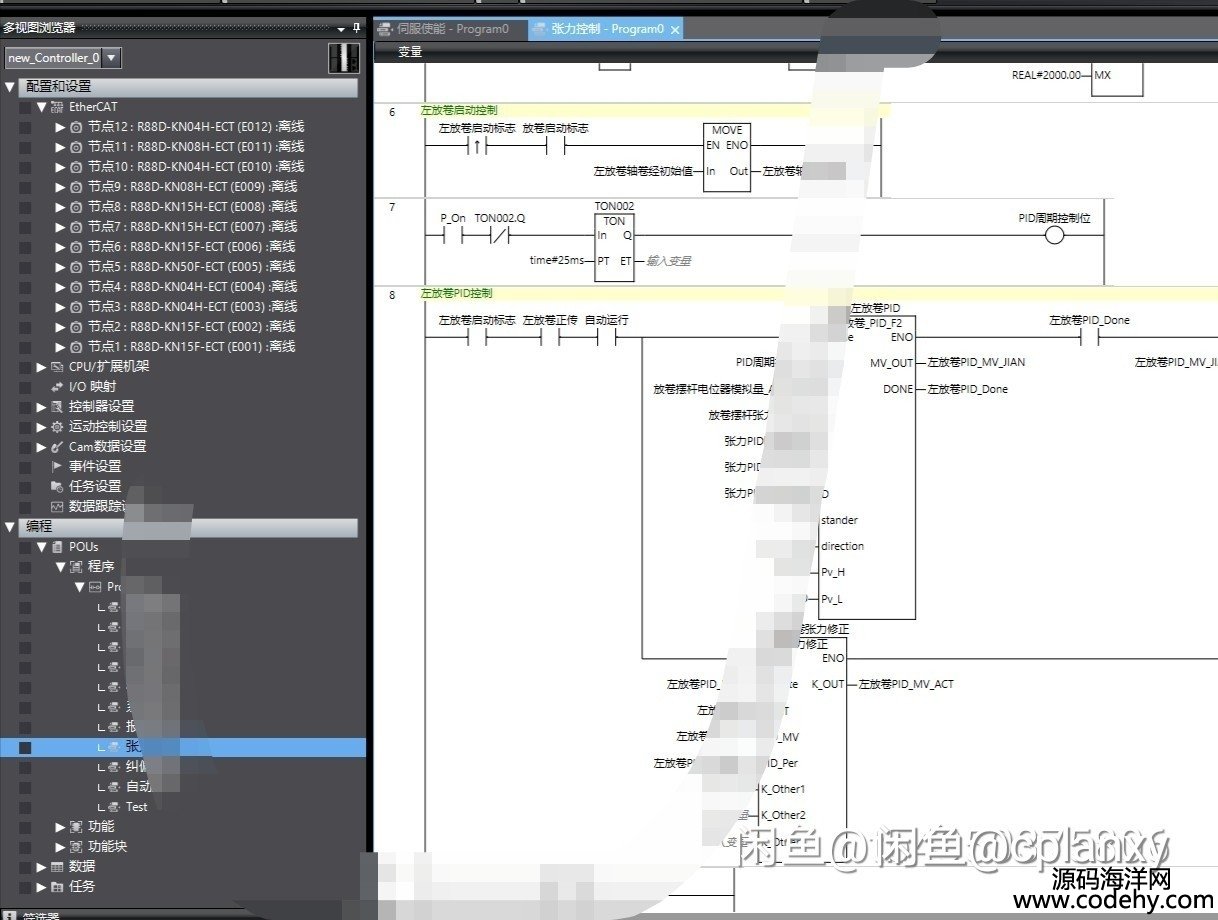The image size is (1218, 920).
Task: Click the 左放卷PID_MV_ACT output variable
Action: 907,684
